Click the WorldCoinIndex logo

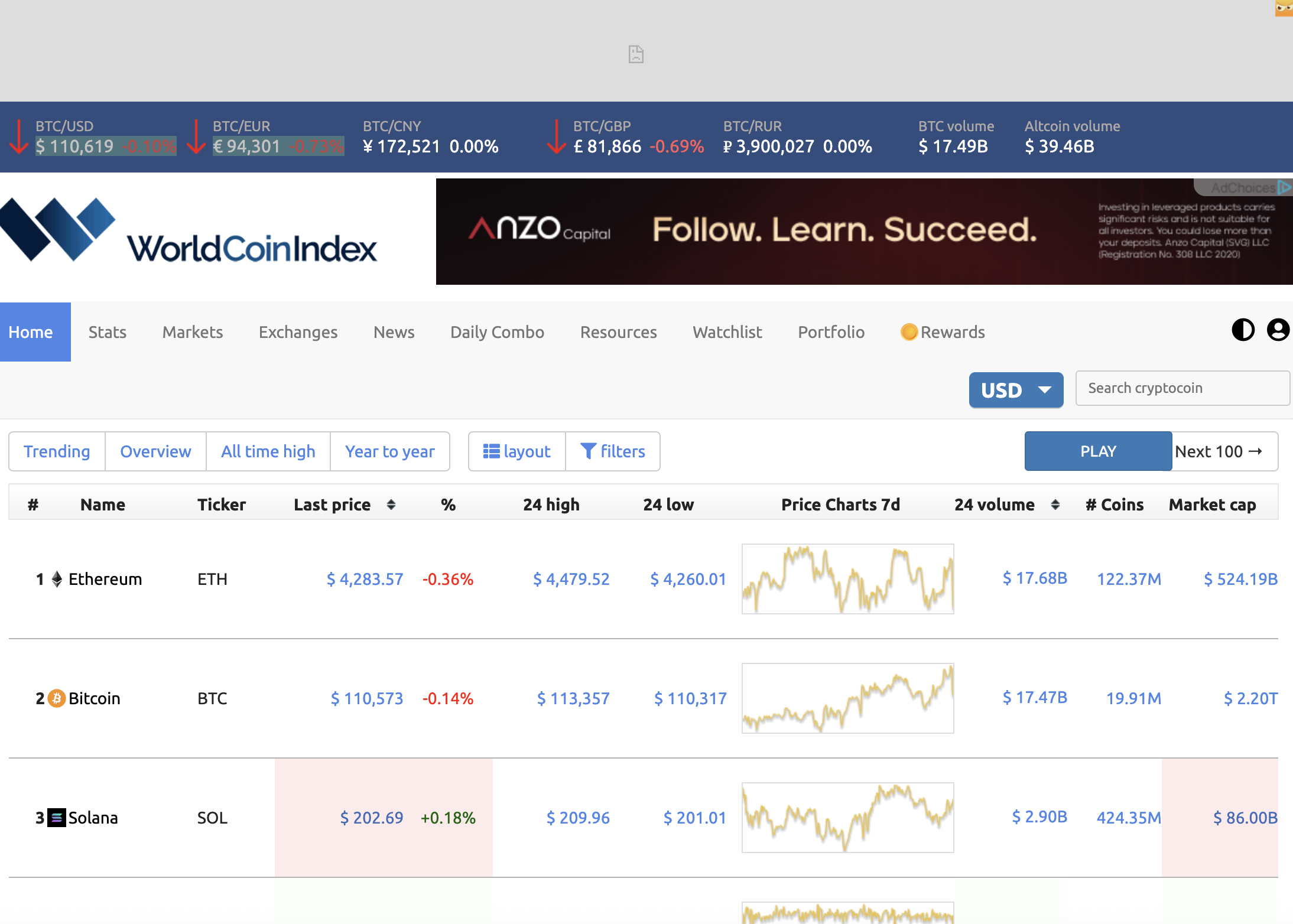(189, 231)
